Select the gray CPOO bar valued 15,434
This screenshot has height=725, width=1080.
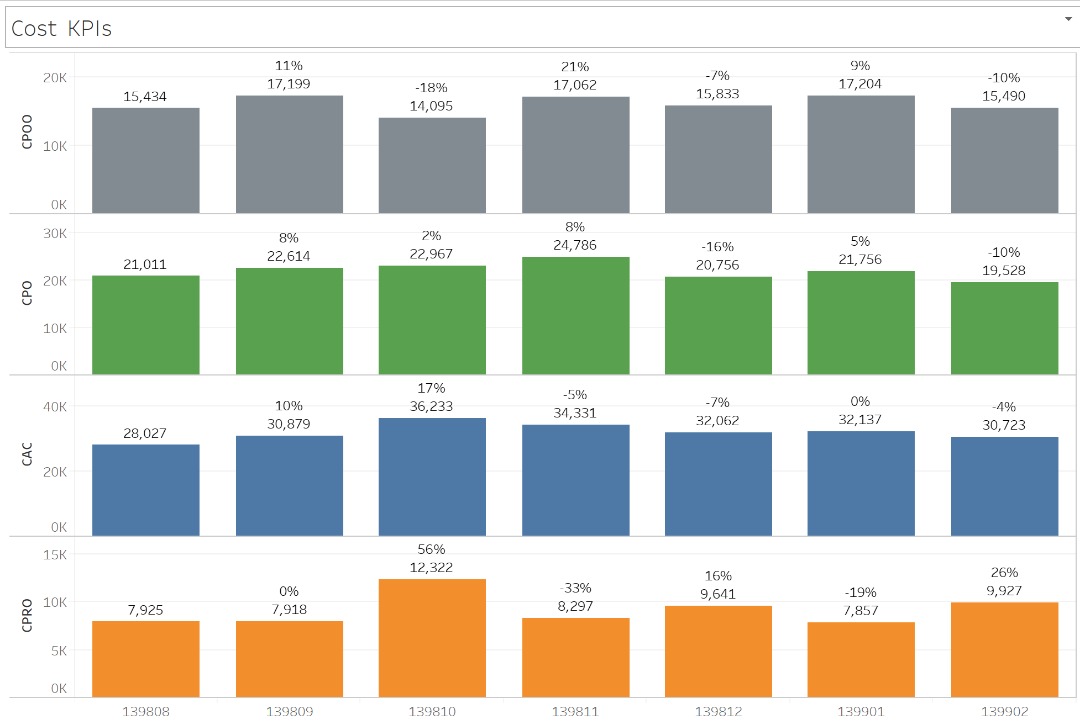click(146, 160)
